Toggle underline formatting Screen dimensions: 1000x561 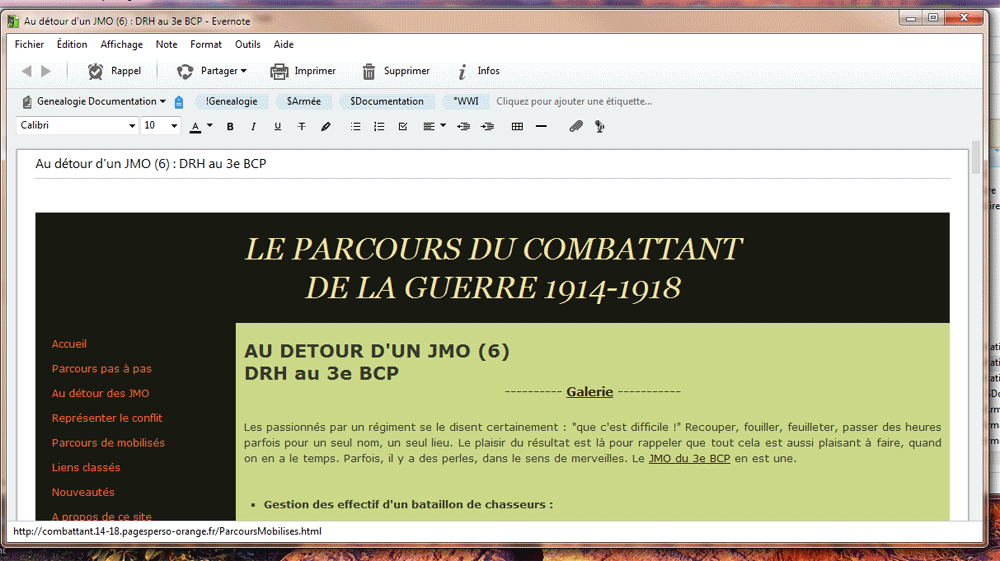click(277, 126)
